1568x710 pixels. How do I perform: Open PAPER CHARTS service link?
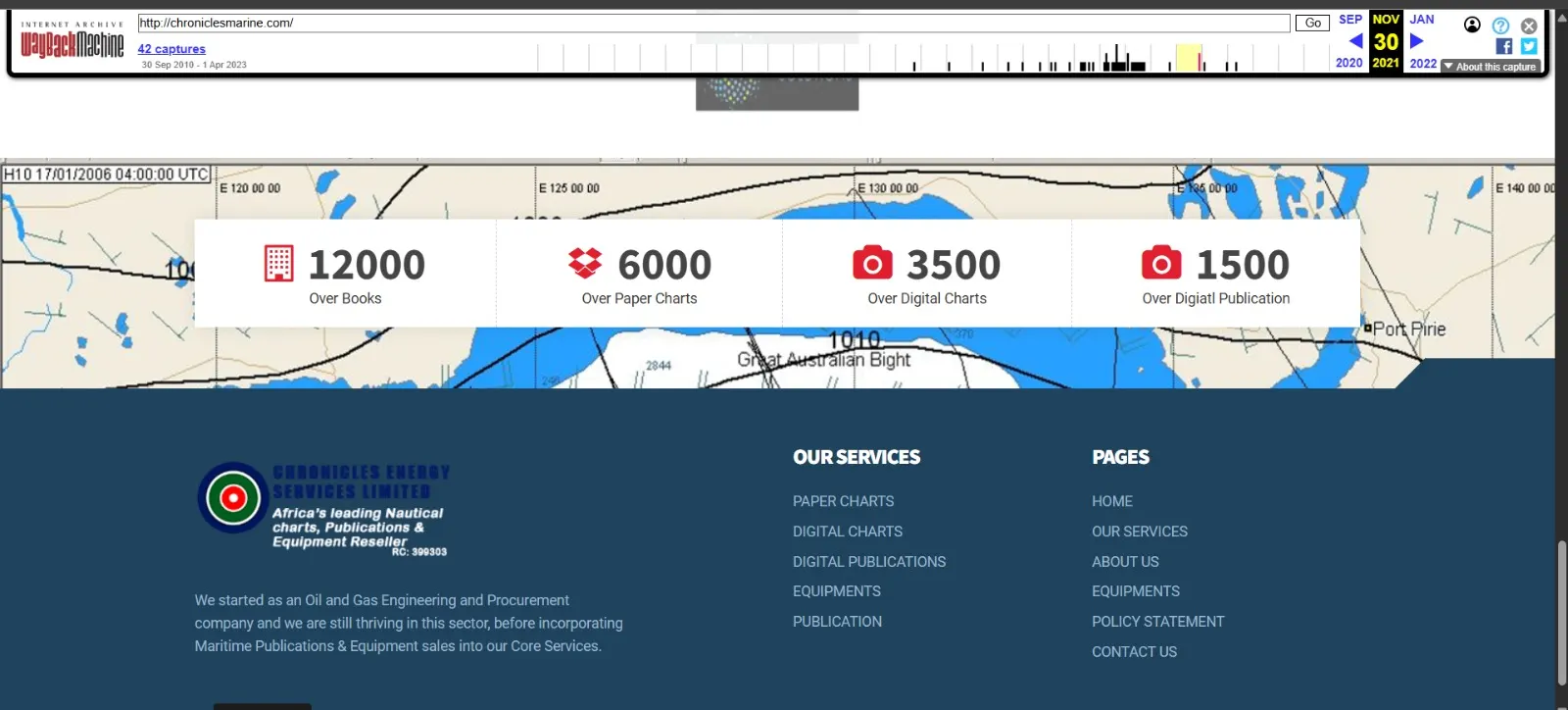point(844,501)
